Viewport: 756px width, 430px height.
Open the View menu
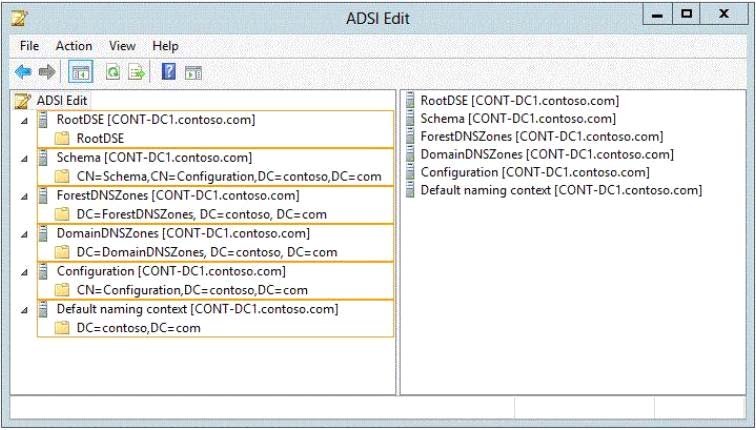coord(122,46)
